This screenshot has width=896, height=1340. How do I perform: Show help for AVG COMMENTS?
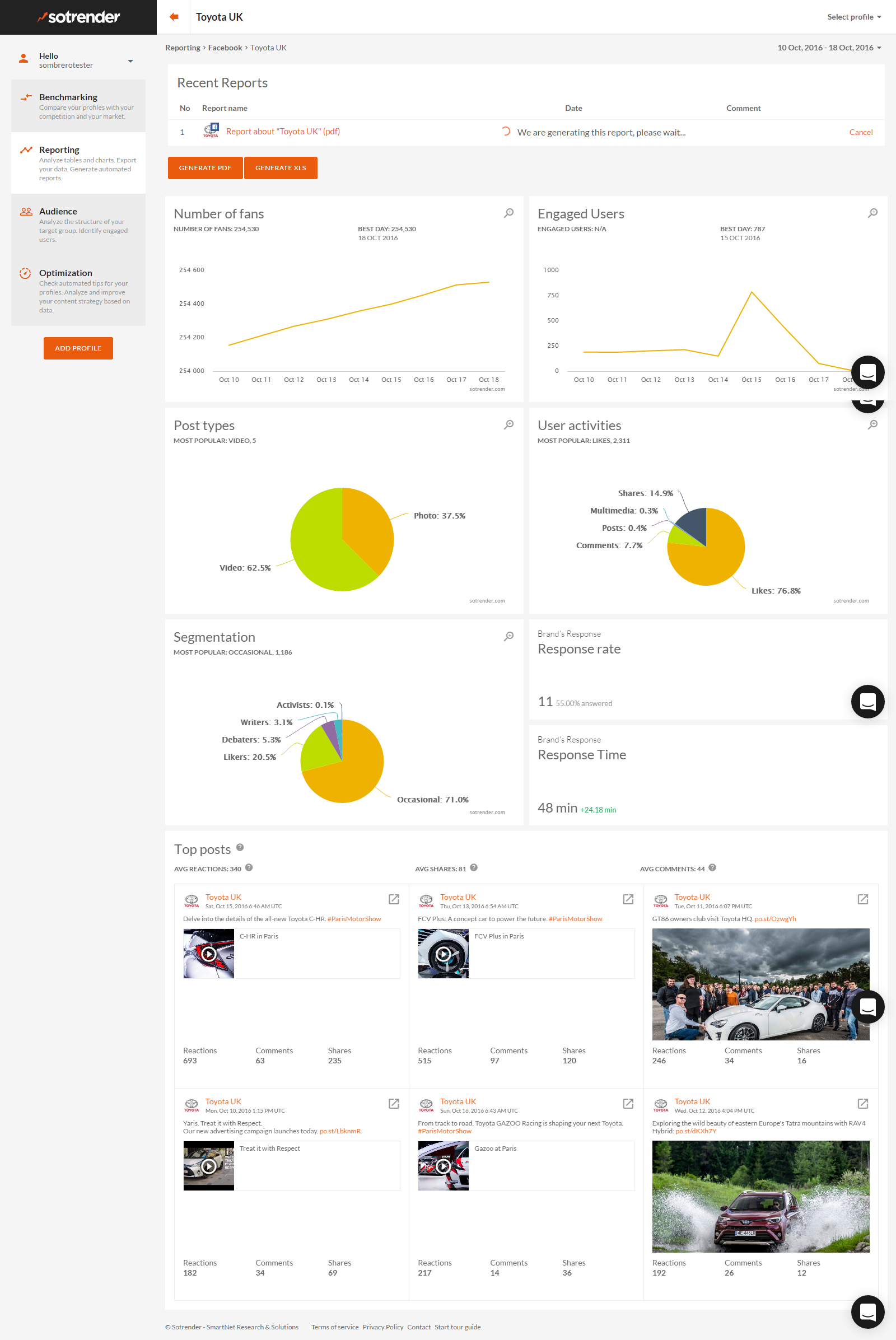(712, 867)
